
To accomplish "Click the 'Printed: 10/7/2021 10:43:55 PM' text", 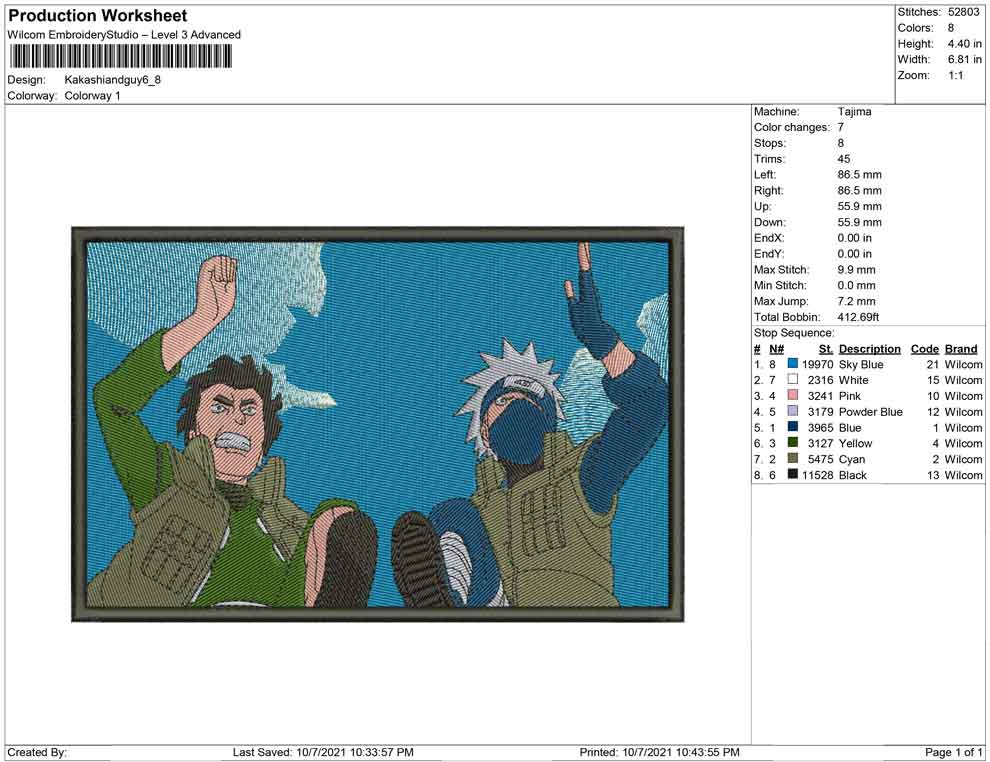I will tap(659, 752).
